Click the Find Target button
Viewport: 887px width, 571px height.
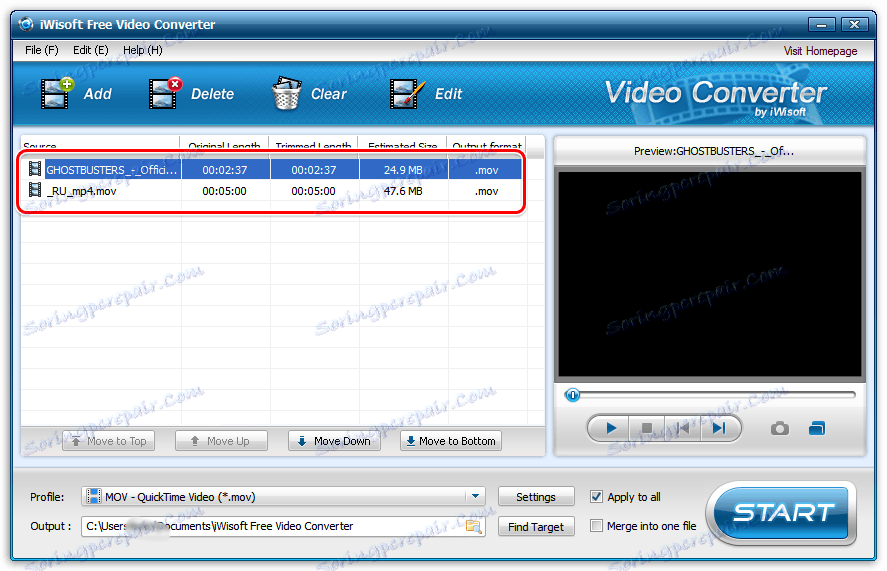coord(536,527)
